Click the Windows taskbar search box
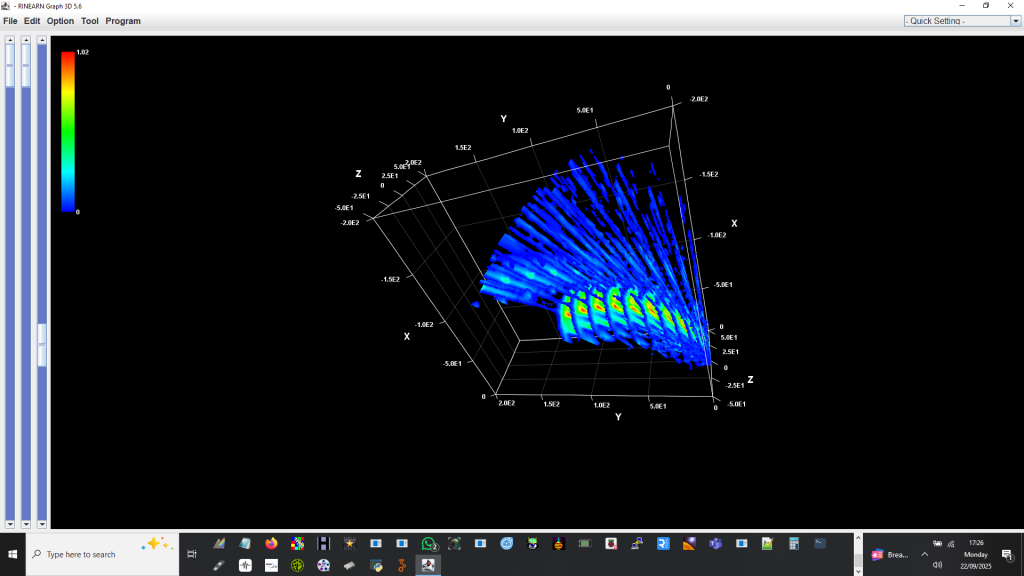The width and height of the screenshot is (1024, 576). [100, 554]
